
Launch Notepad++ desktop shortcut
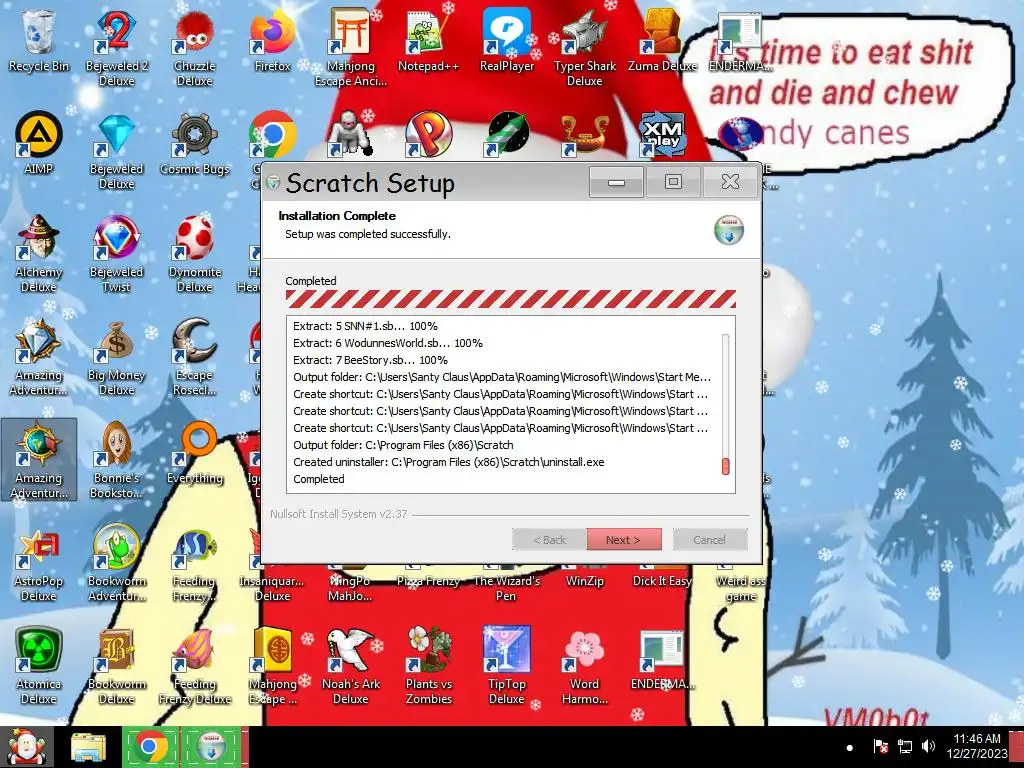(428, 40)
